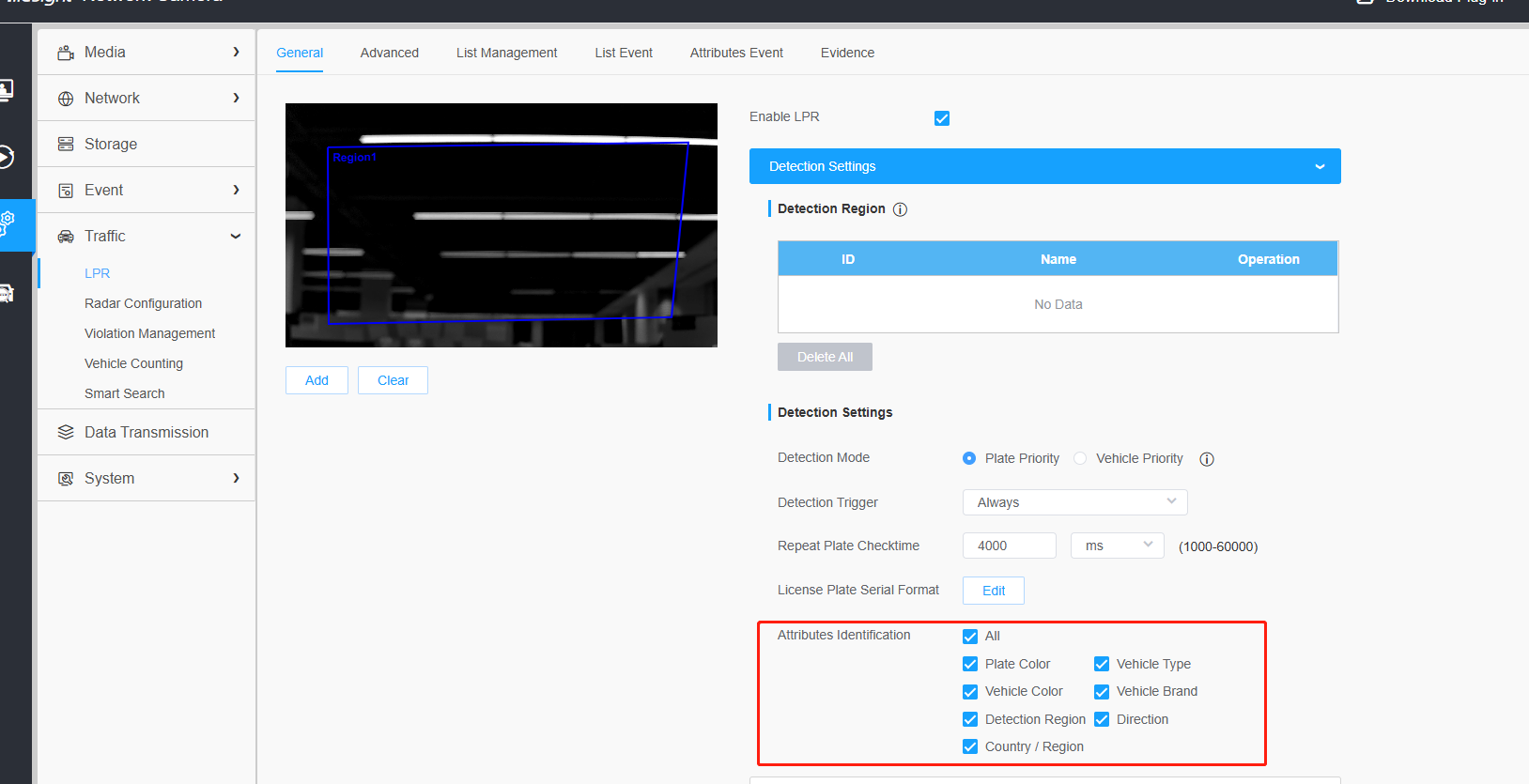Click the Repeat Plate Checktime input field

coord(1010,546)
